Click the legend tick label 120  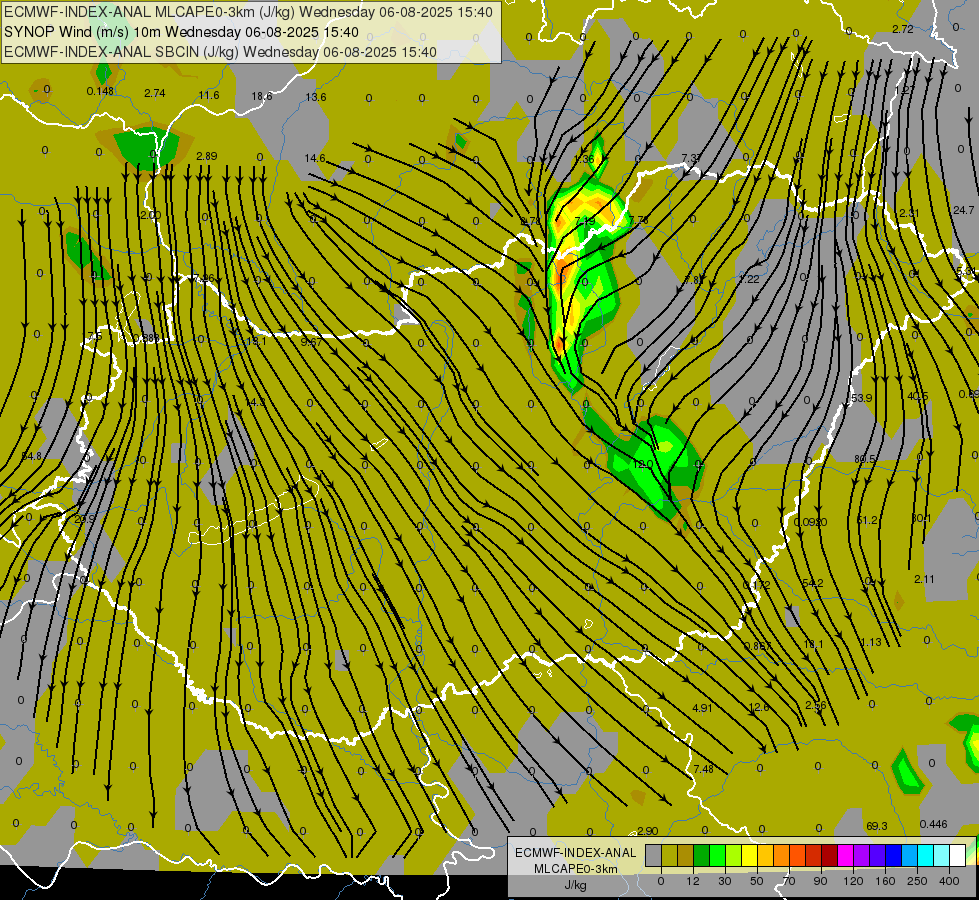[x=853, y=881]
